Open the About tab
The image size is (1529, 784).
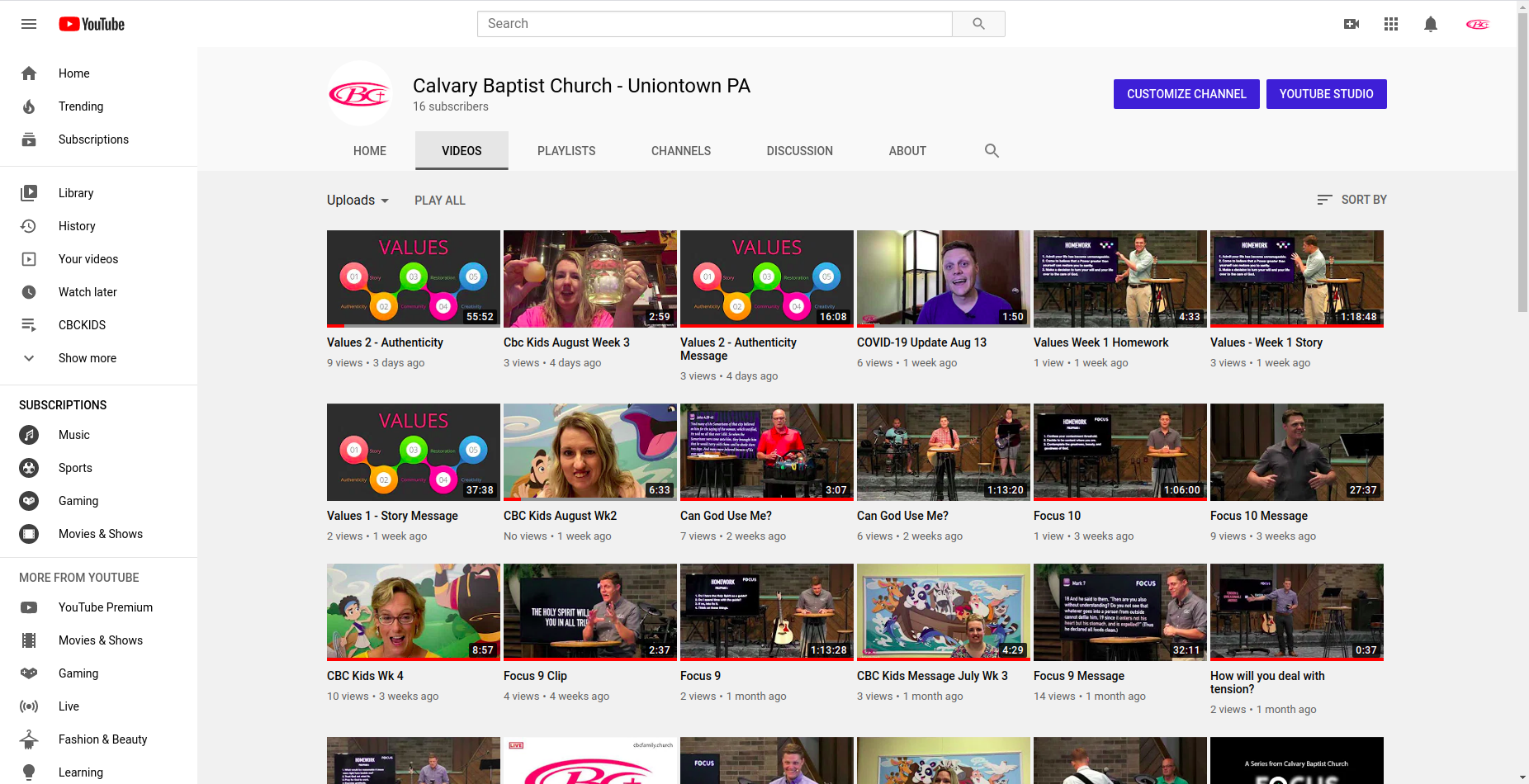(x=907, y=151)
